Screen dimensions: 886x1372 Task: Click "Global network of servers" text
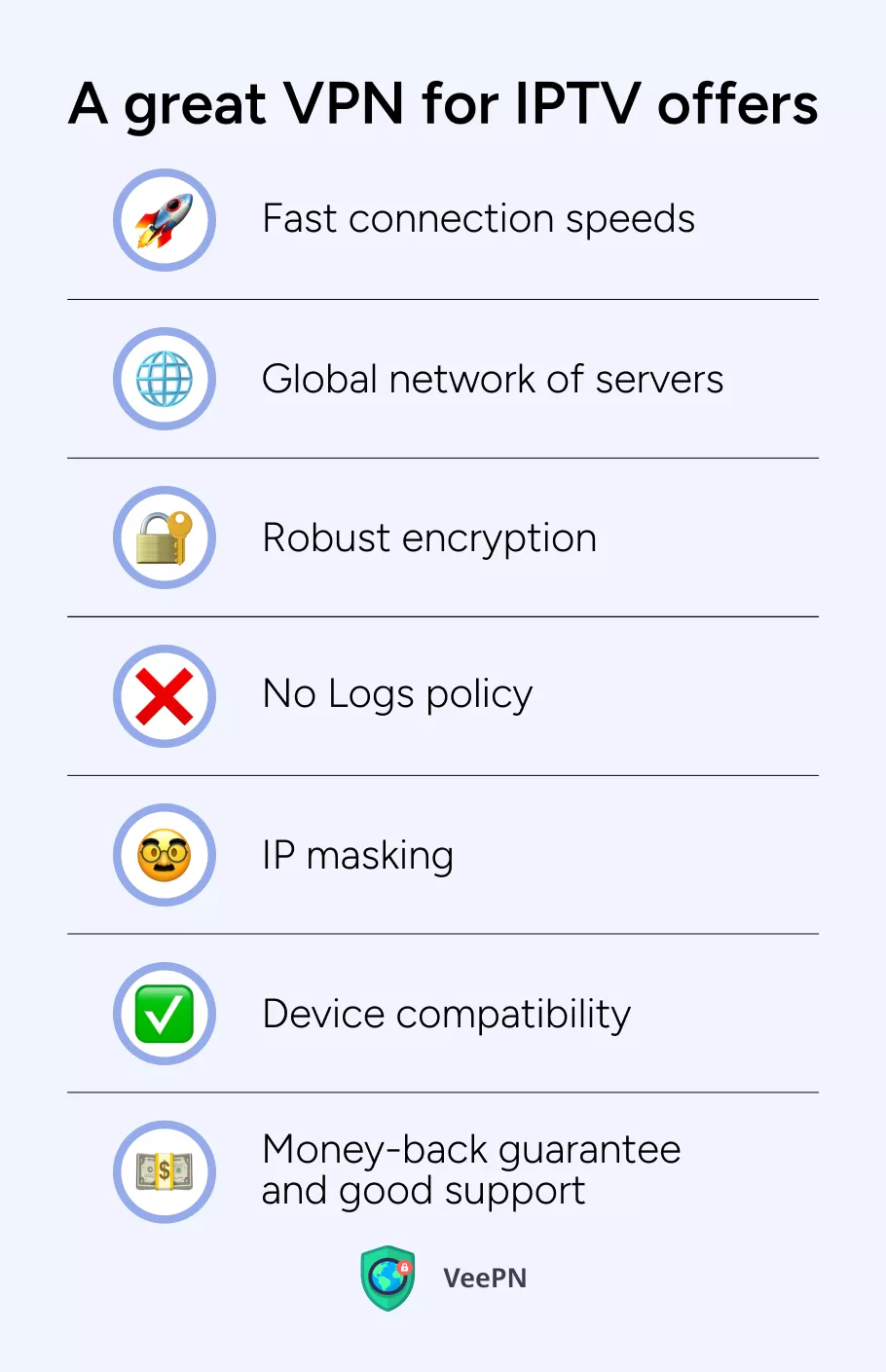[x=493, y=379]
